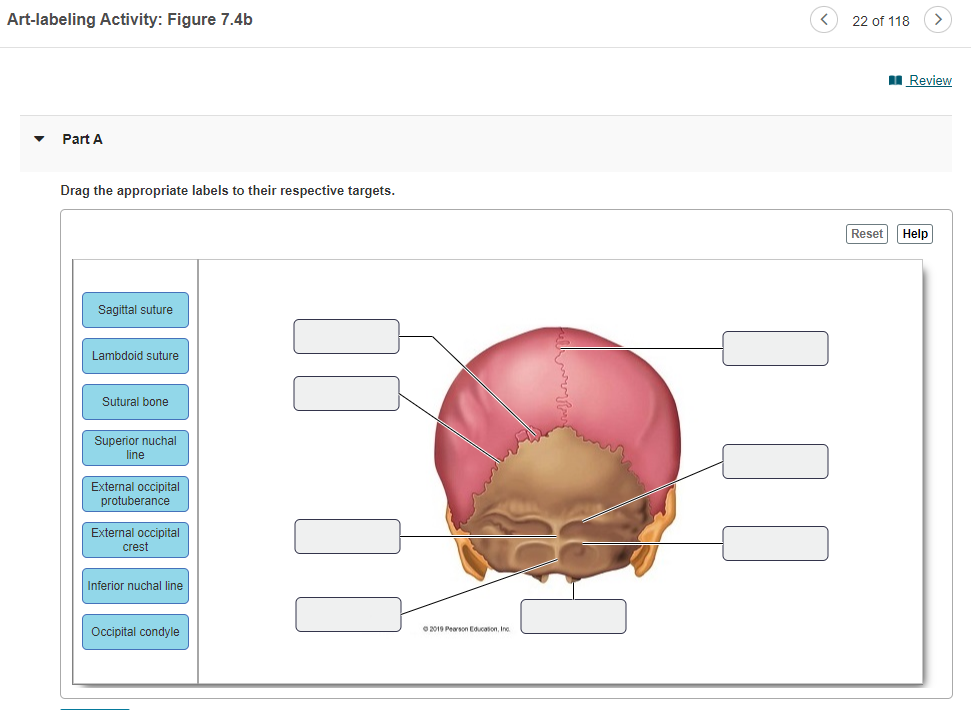This screenshot has width=971, height=710.
Task: Select the Occipital condyle label tile
Action: (135, 632)
